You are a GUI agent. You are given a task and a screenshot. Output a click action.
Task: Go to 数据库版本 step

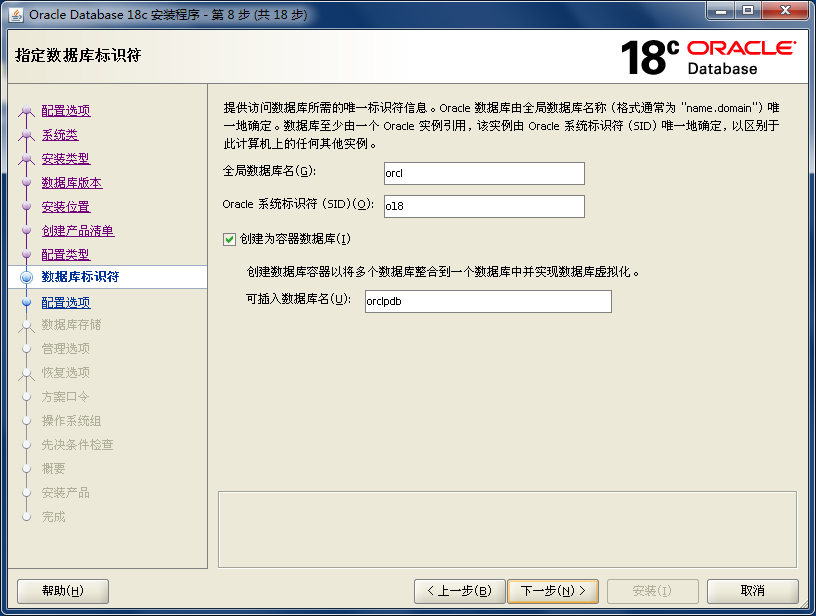click(x=72, y=183)
